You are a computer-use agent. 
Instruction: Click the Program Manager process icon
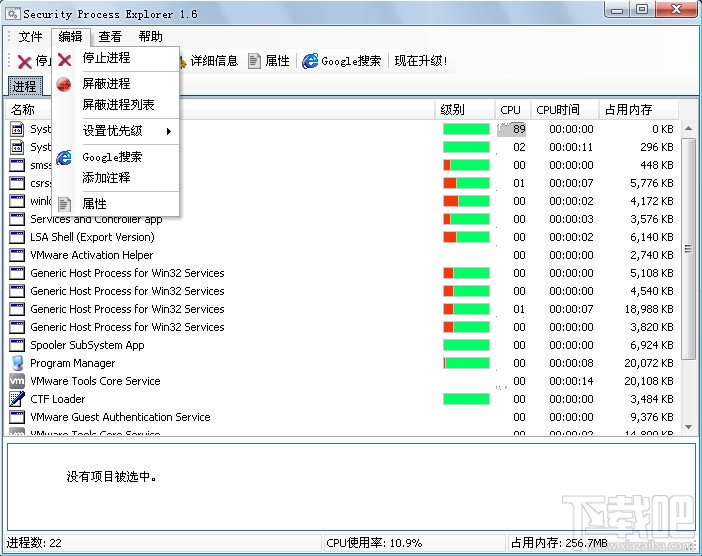(x=17, y=363)
